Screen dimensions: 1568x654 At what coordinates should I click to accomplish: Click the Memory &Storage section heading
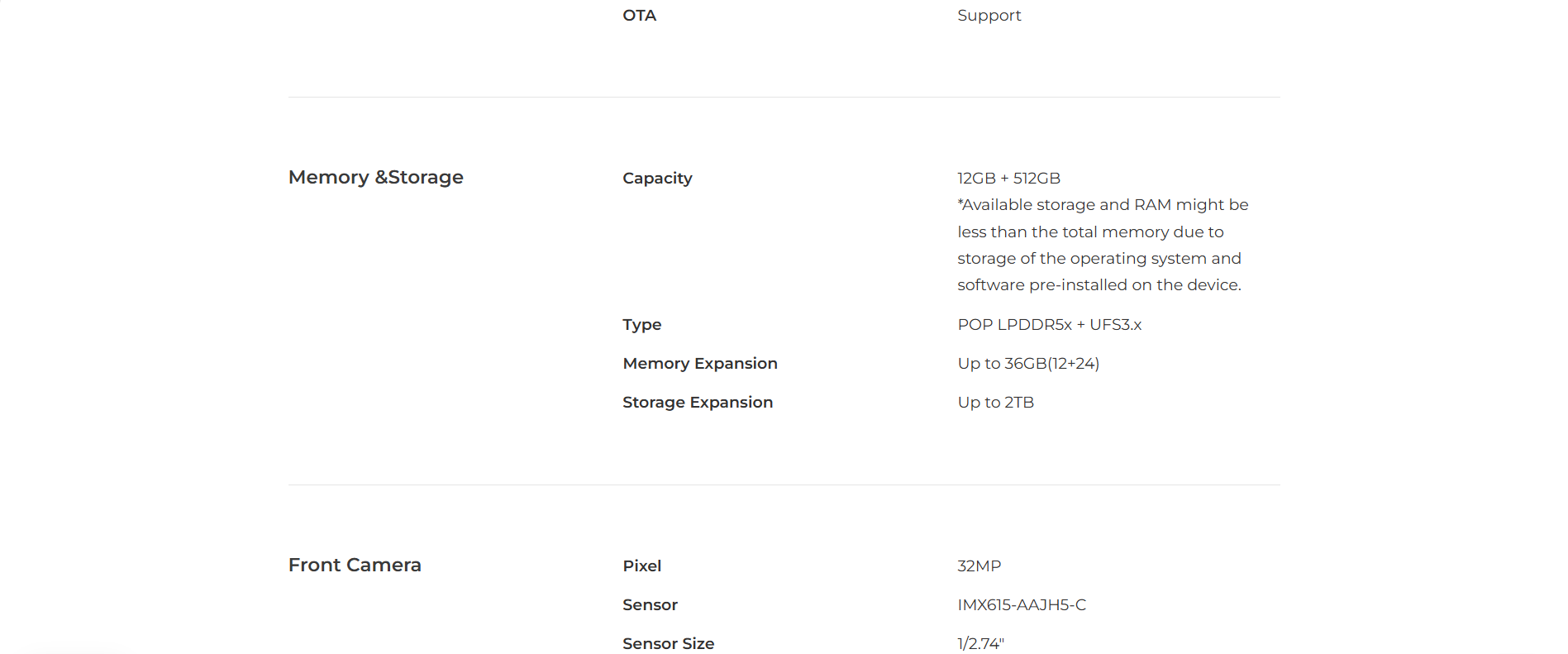pyautogui.click(x=375, y=177)
